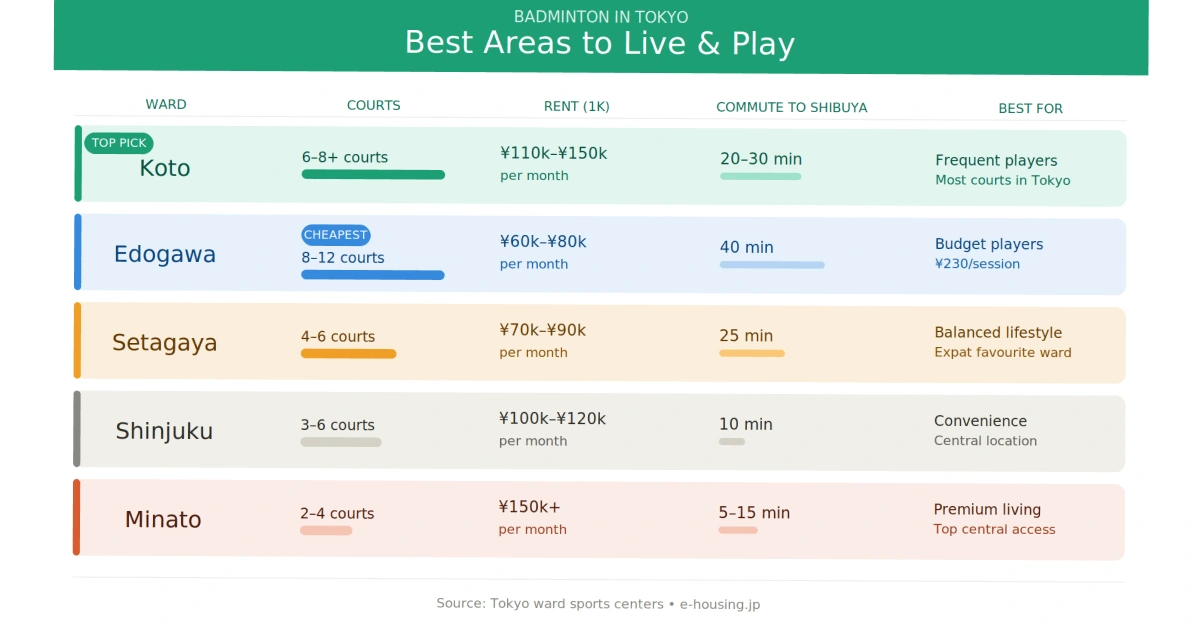This screenshot has width=1200, height=630.
Task: Click the "Best Areas to Live & Play" title
Action: click(600, 43)
